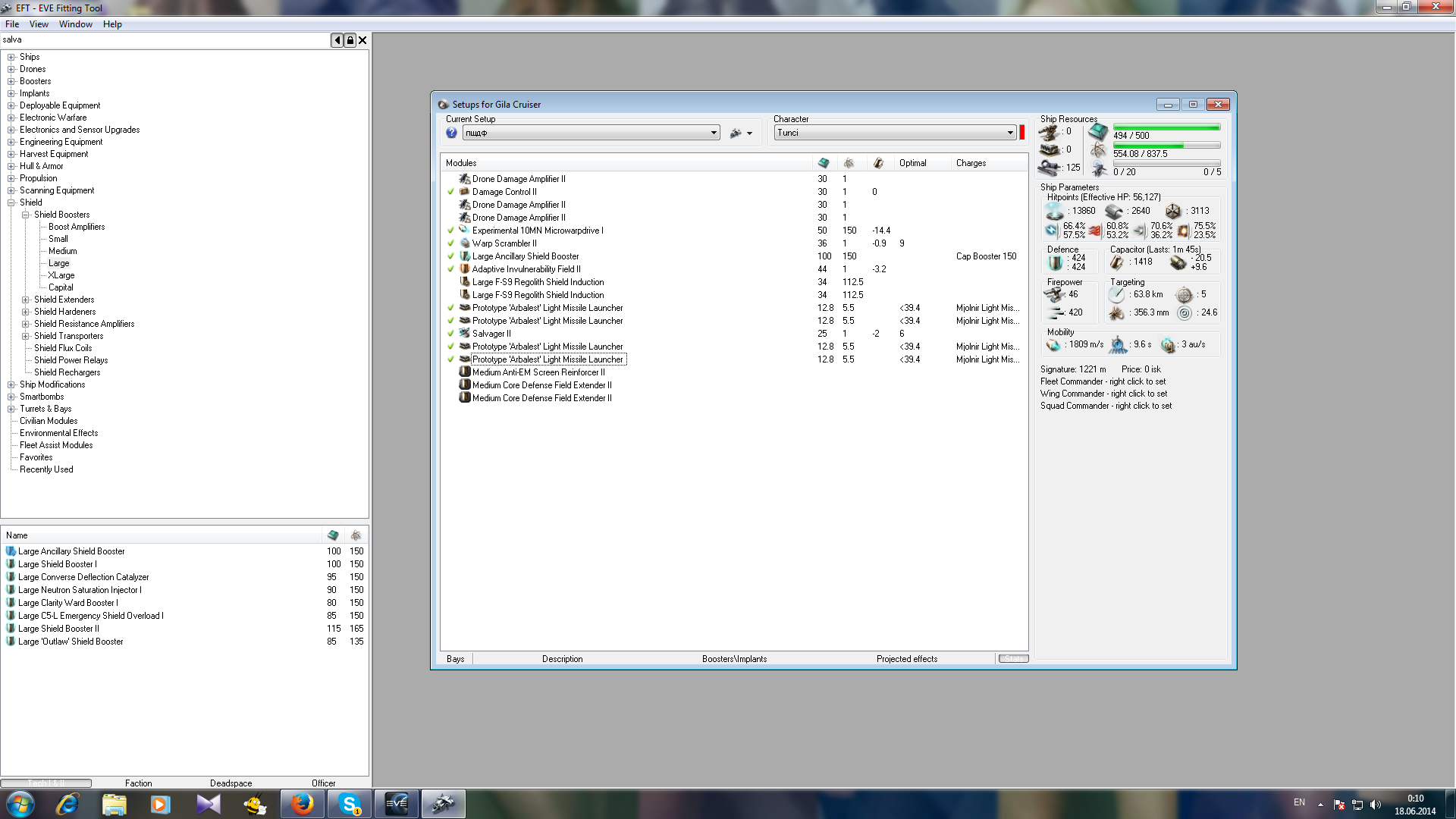This screenshot has height=819, width=1456.
Task: Open the Character dropdown showing Tunci
Action: tap(1010, 133)
